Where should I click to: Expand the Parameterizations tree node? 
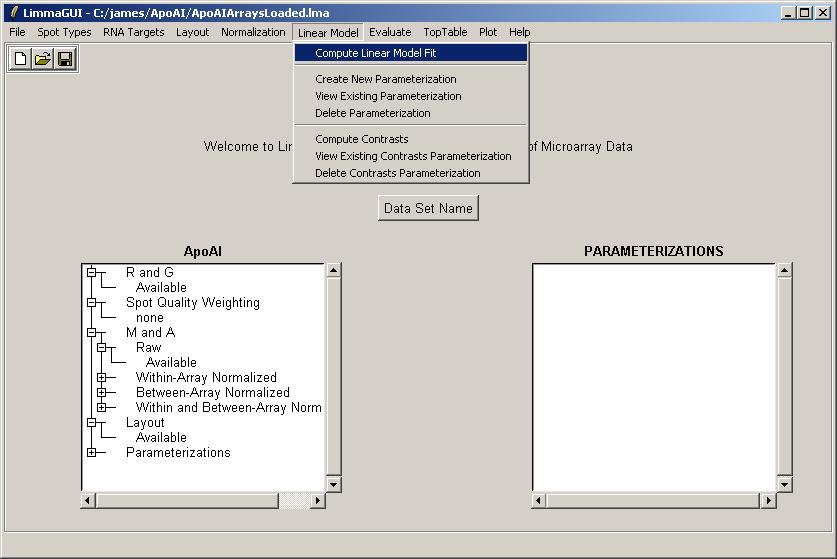coord(92,453)
